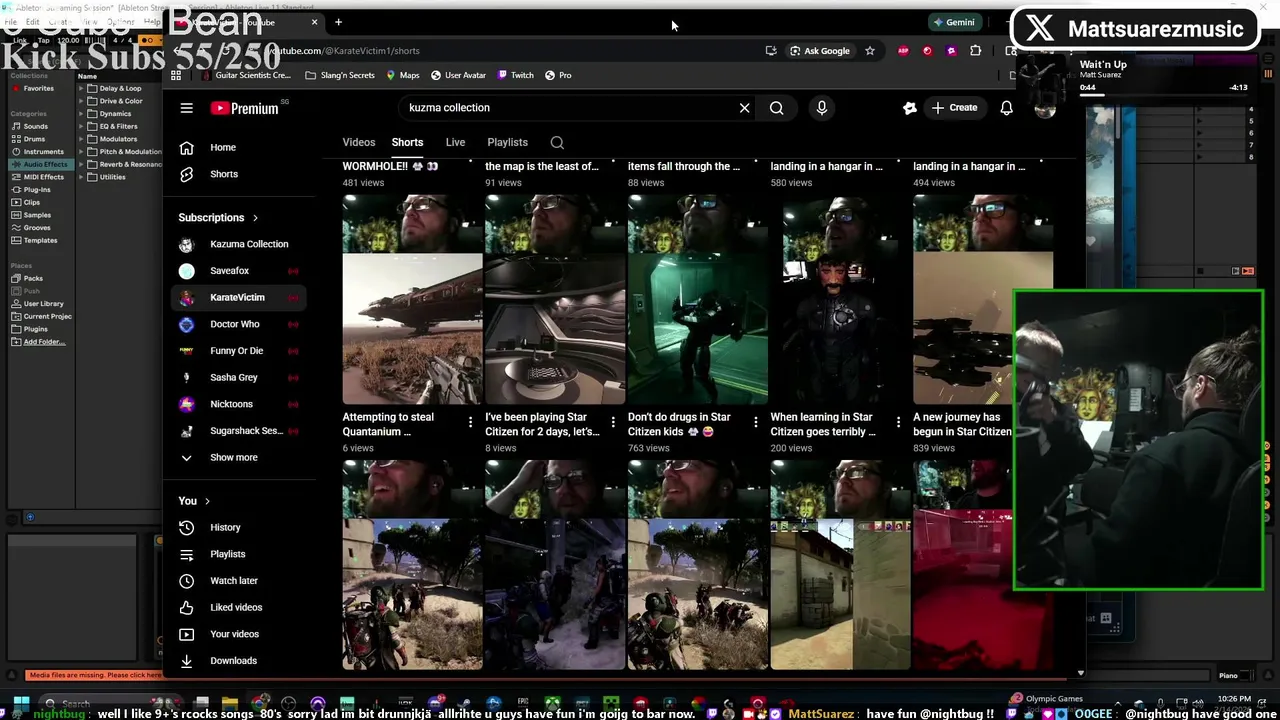The height and width of the screenshot is (720, 1280).
Task: Open the notifications bell
Action: (x=1006, y=108)
